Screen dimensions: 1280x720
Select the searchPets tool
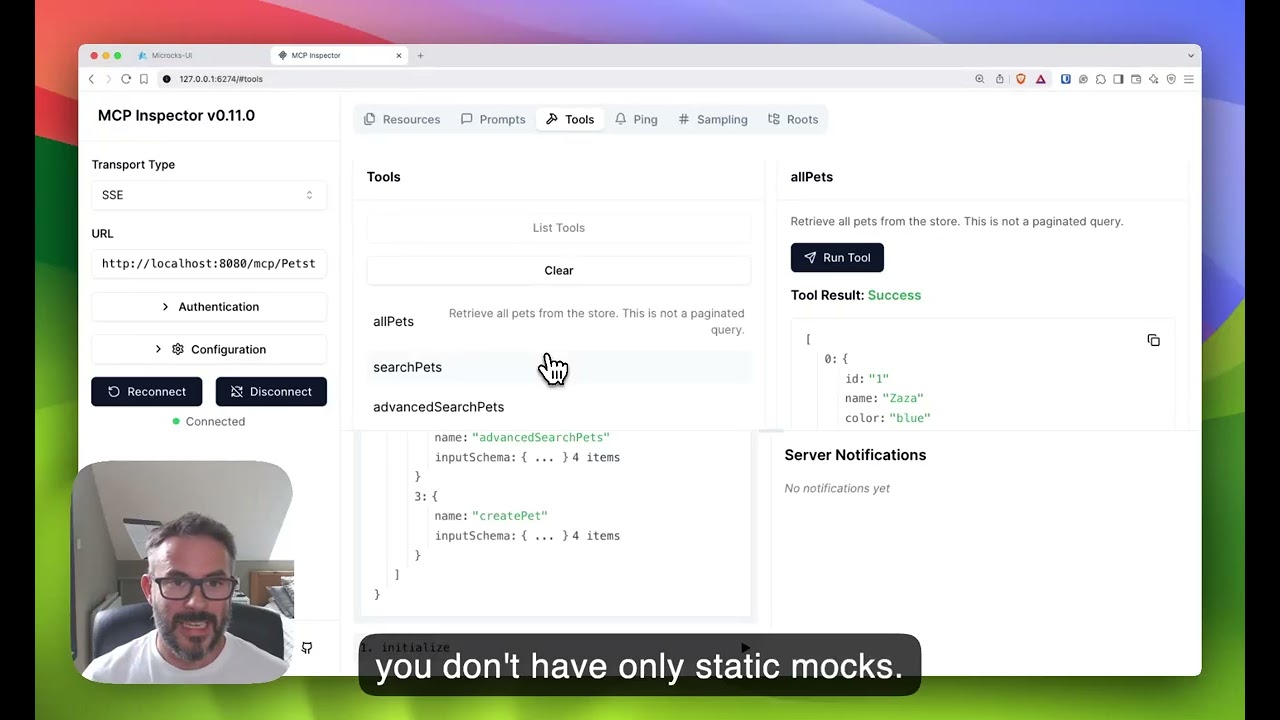[558, 367]
